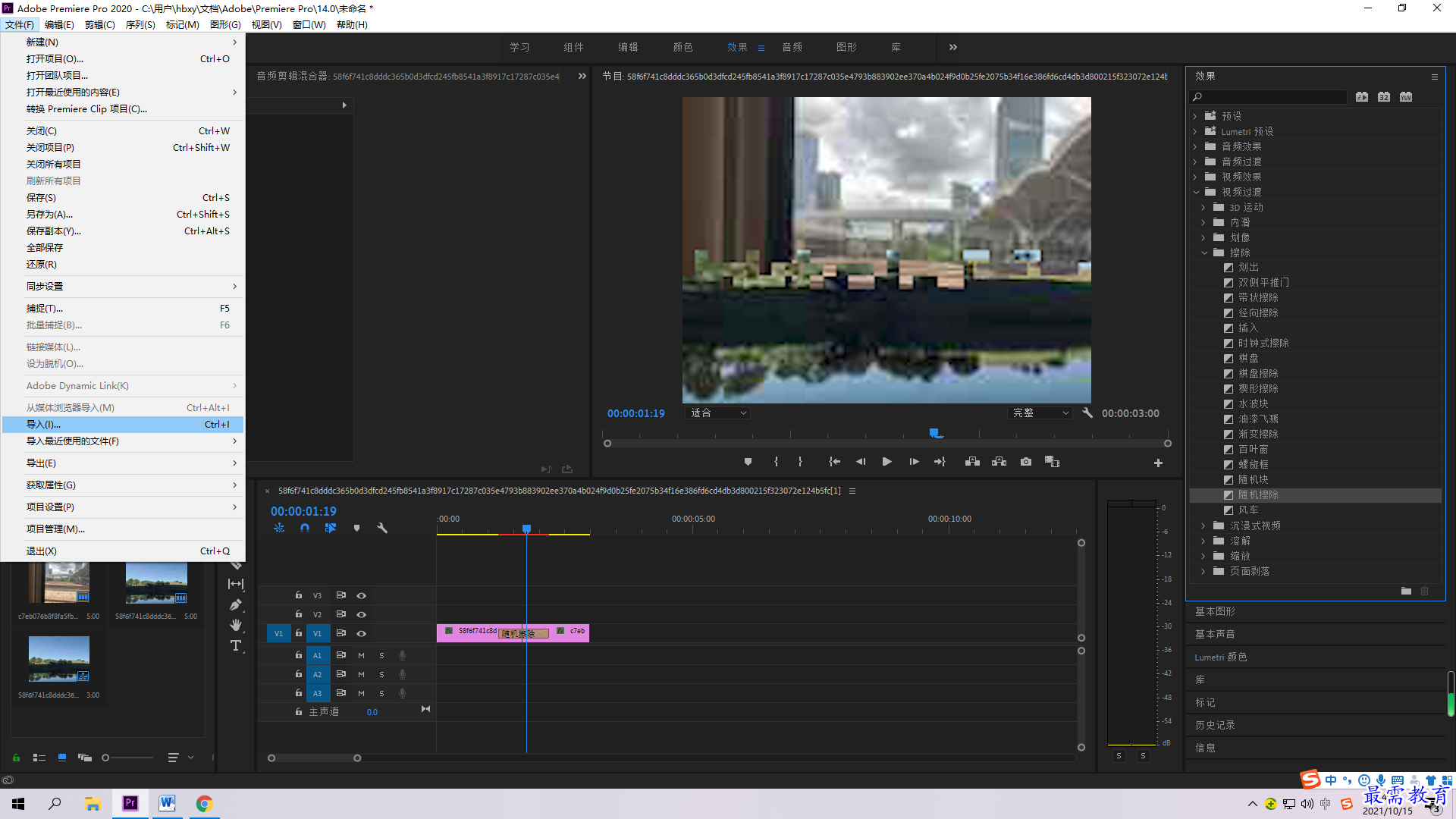
Task: Toggle V3 track output eye
Action: click(x=361, y=596)
